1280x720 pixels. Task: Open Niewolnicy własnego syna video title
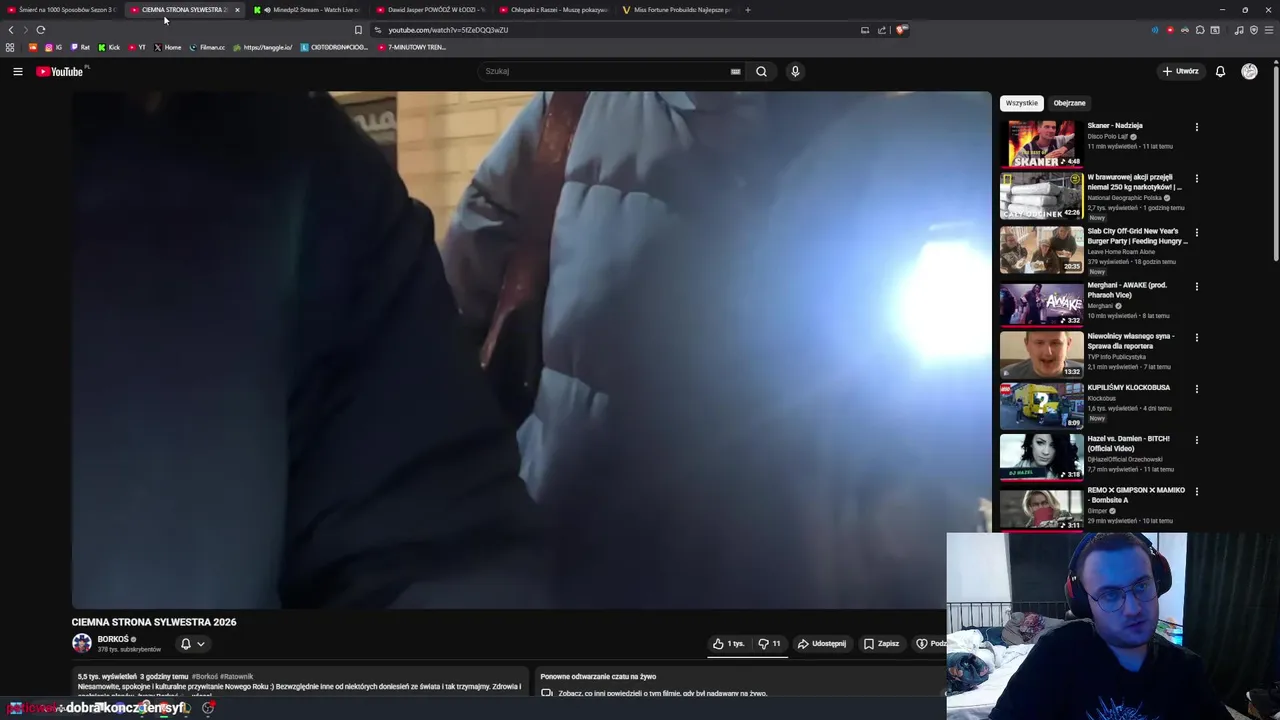[1131, 341]
